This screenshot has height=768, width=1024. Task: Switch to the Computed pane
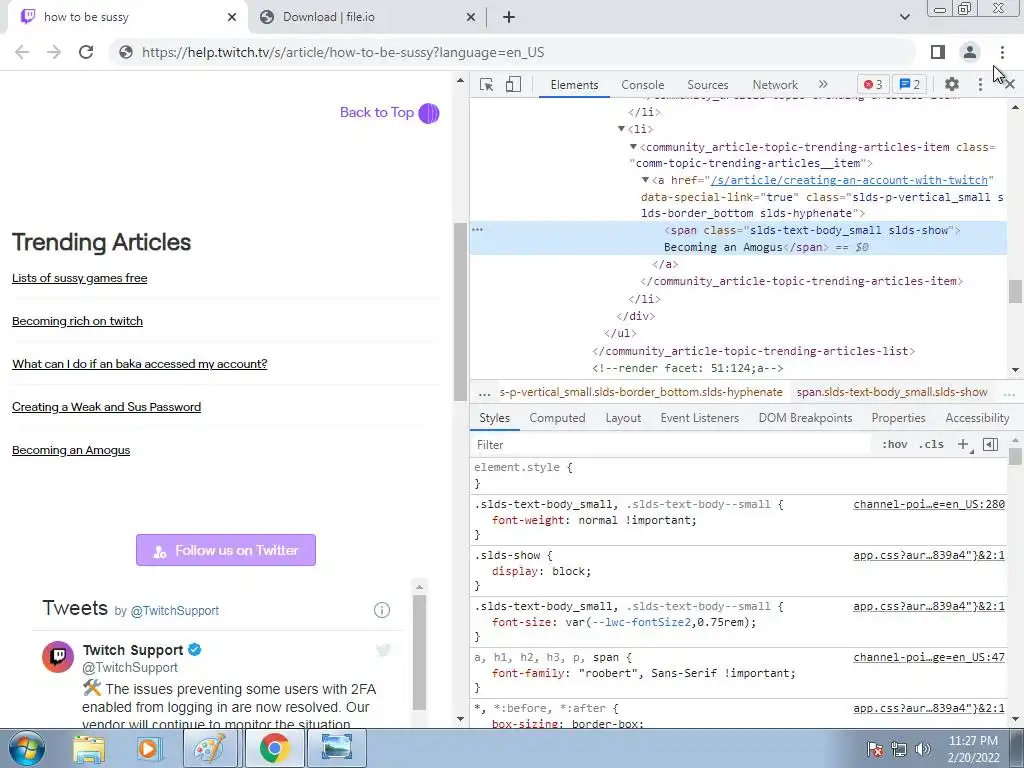point(557,418)
